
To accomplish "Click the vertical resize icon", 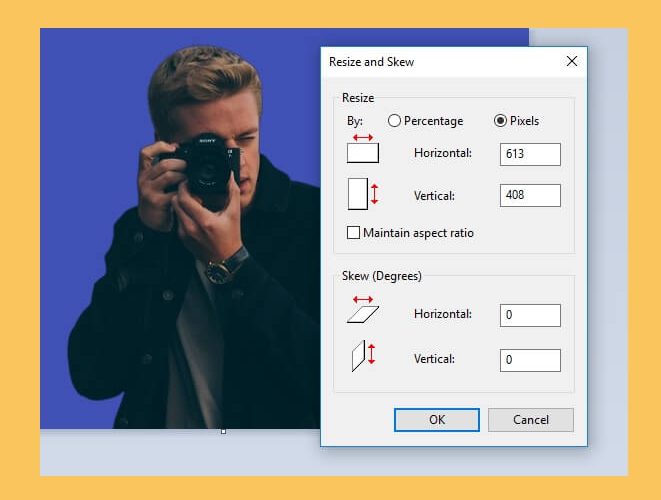I will (x=363, y=194).
